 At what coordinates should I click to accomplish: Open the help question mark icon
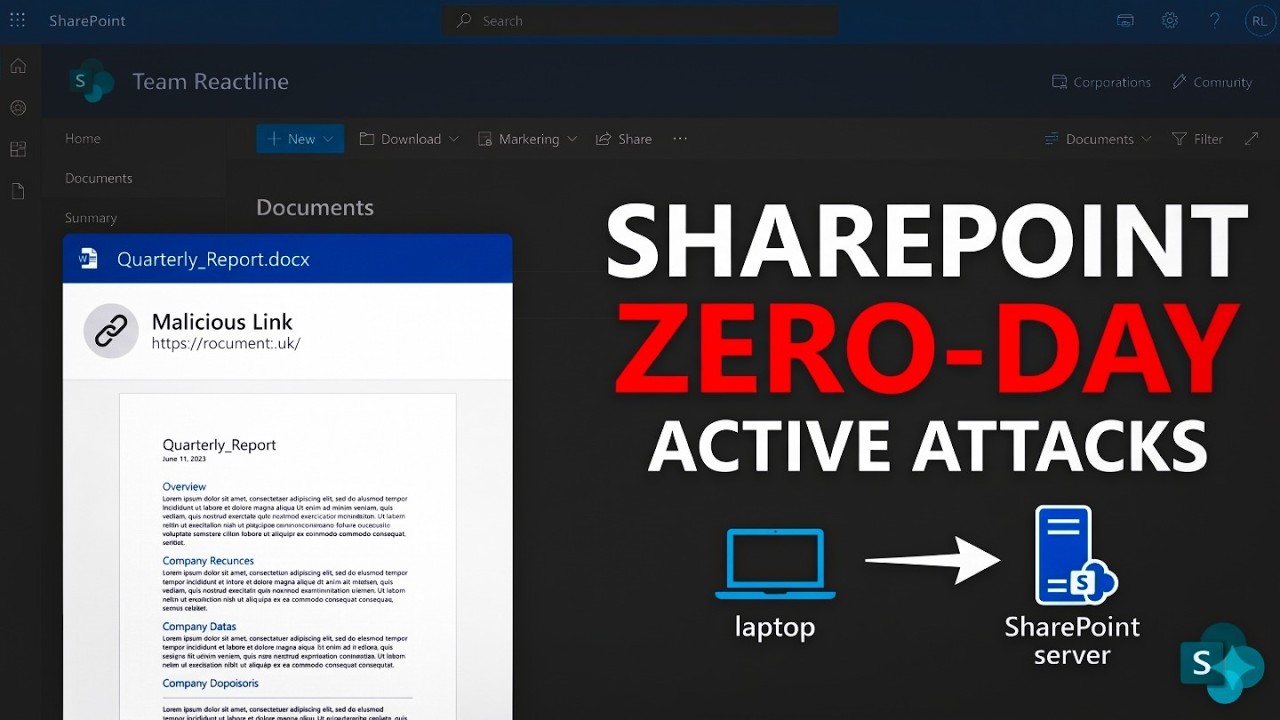click(x=1215, y=20)
